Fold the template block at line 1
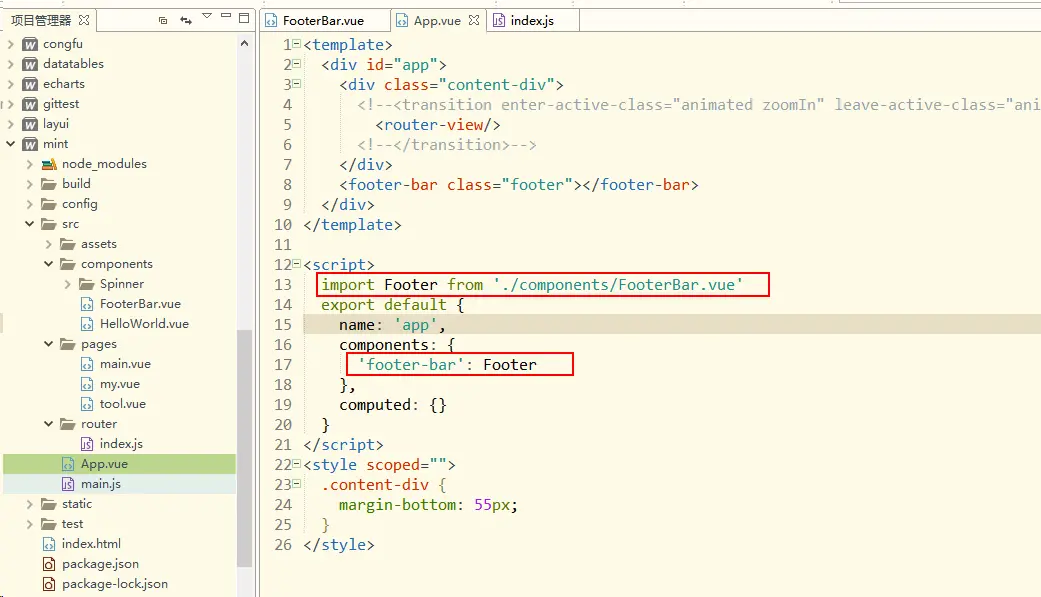The height and width of the screenshot is (597, 1041). tap(297, 44)
